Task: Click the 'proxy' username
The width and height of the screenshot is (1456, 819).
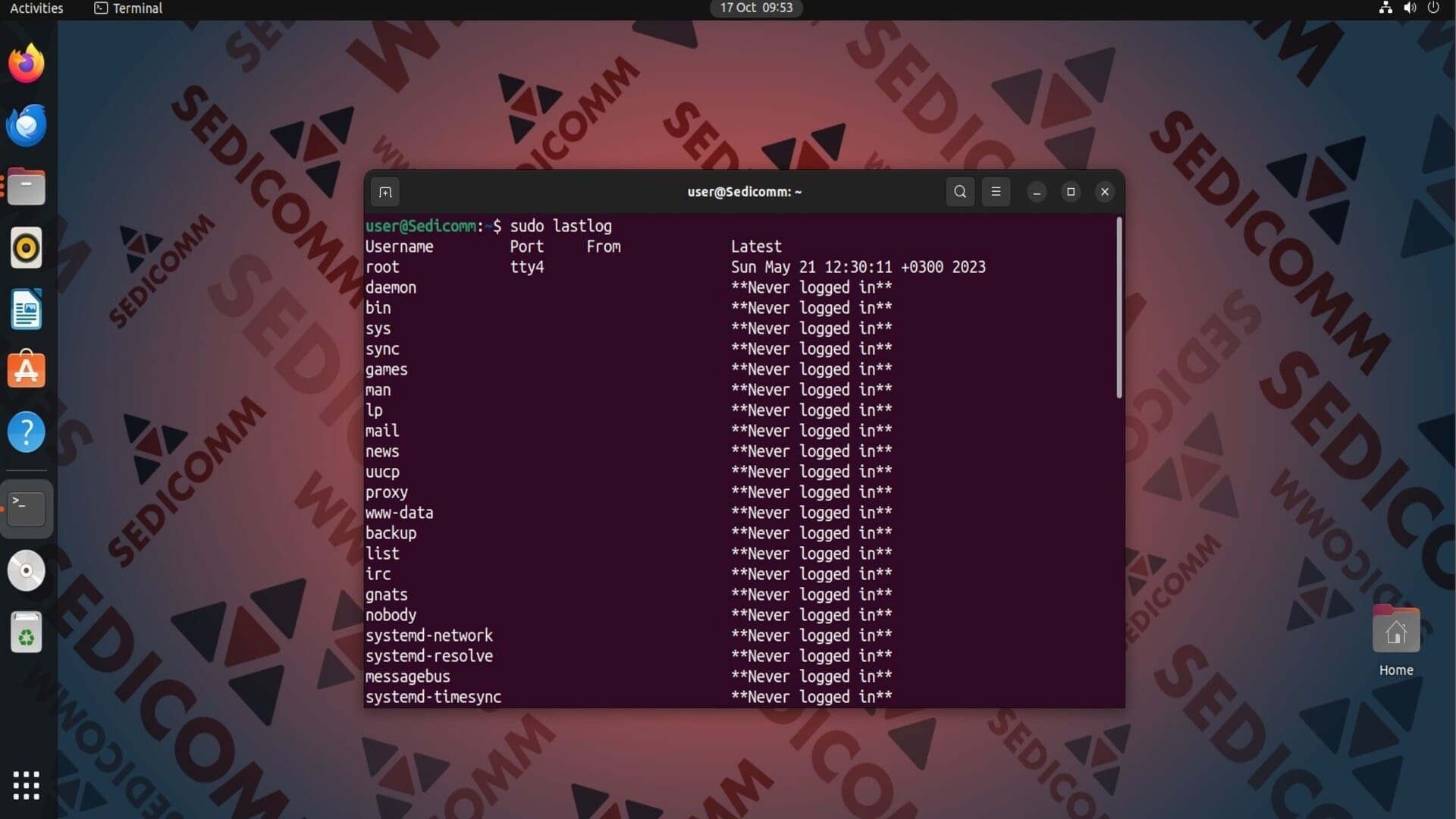Action: click(386, 492)
